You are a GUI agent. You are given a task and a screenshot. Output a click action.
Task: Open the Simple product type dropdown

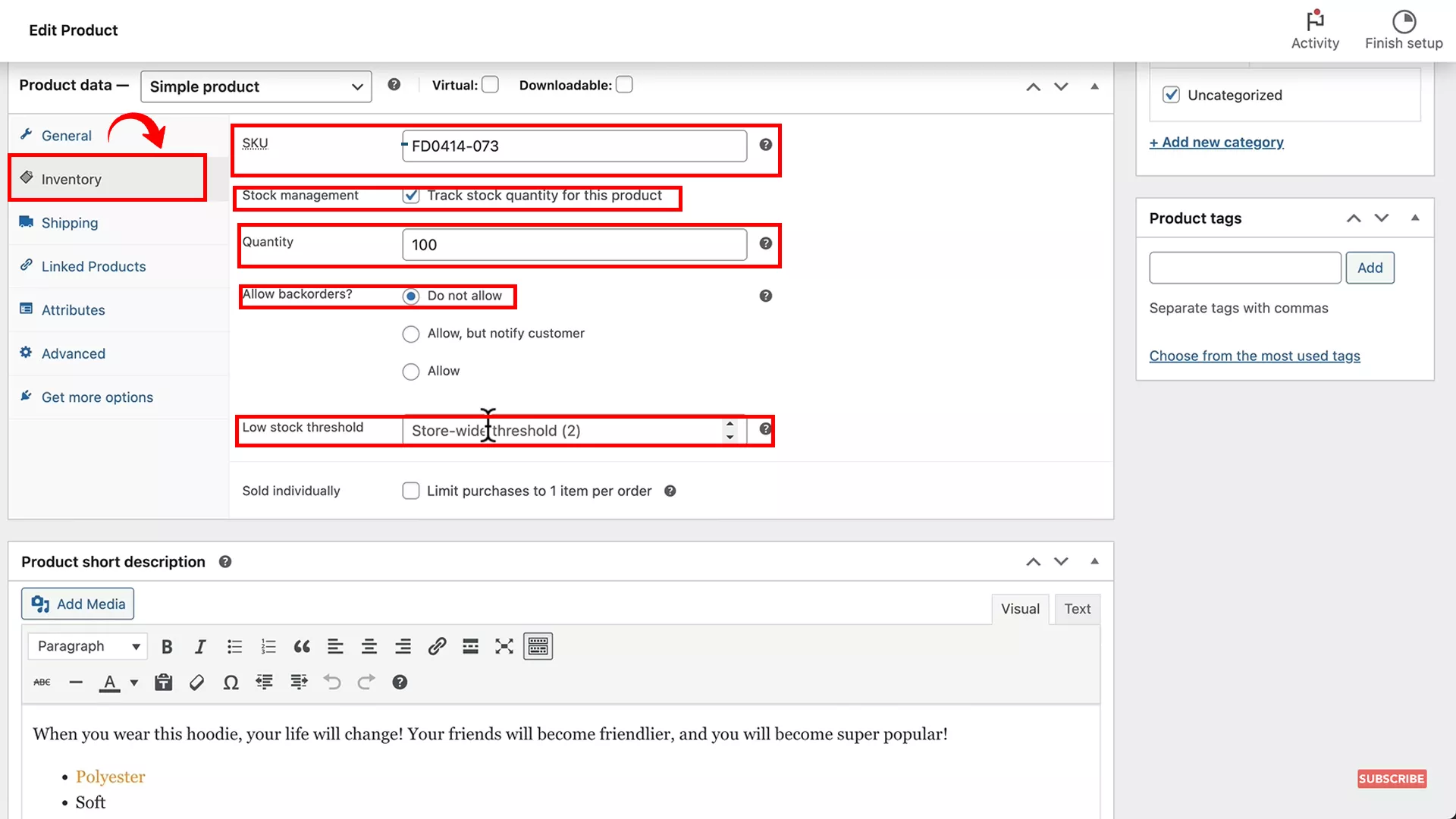[x=256, y=86]
